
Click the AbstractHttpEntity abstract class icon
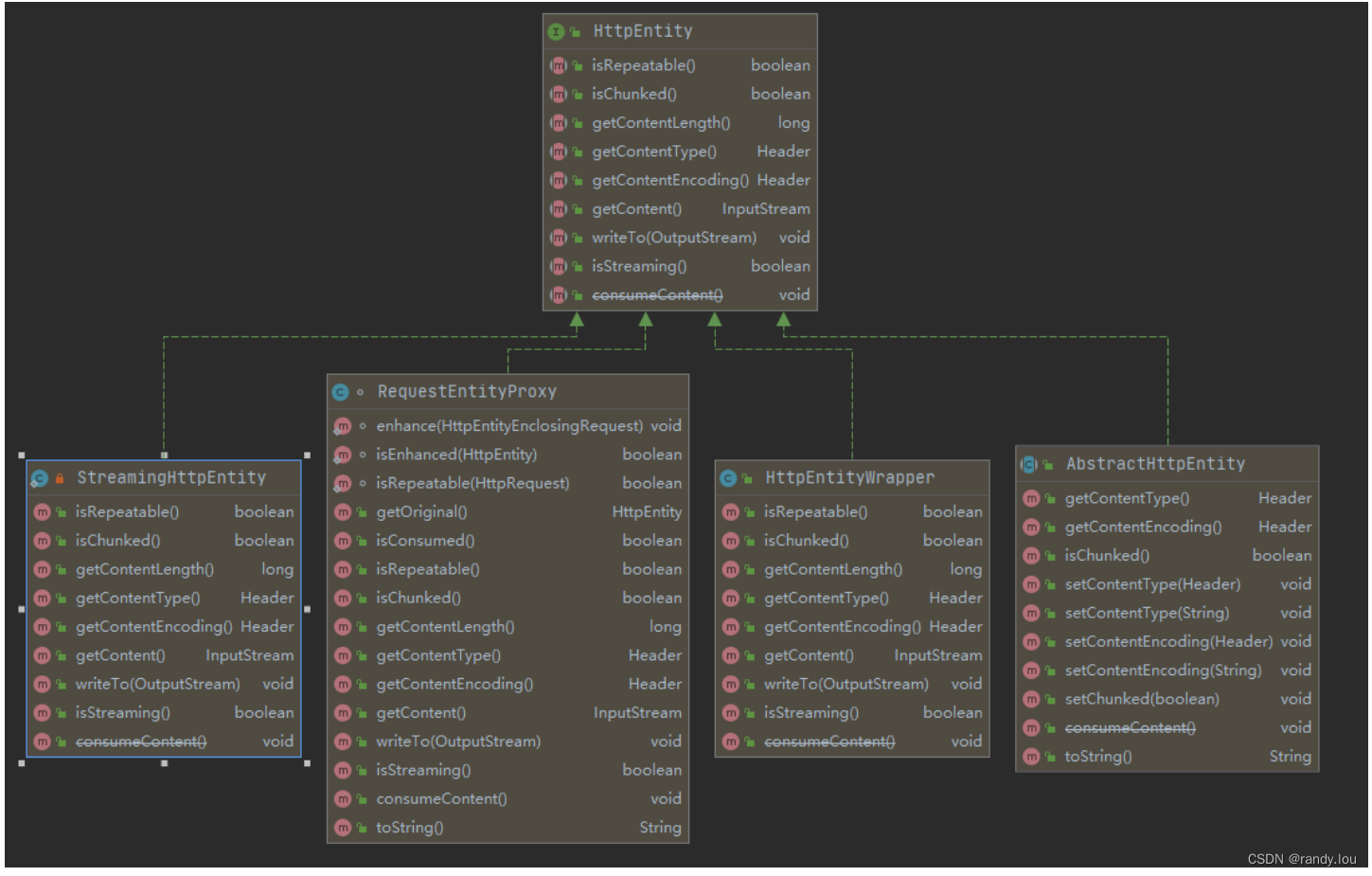pos(1029,464)
